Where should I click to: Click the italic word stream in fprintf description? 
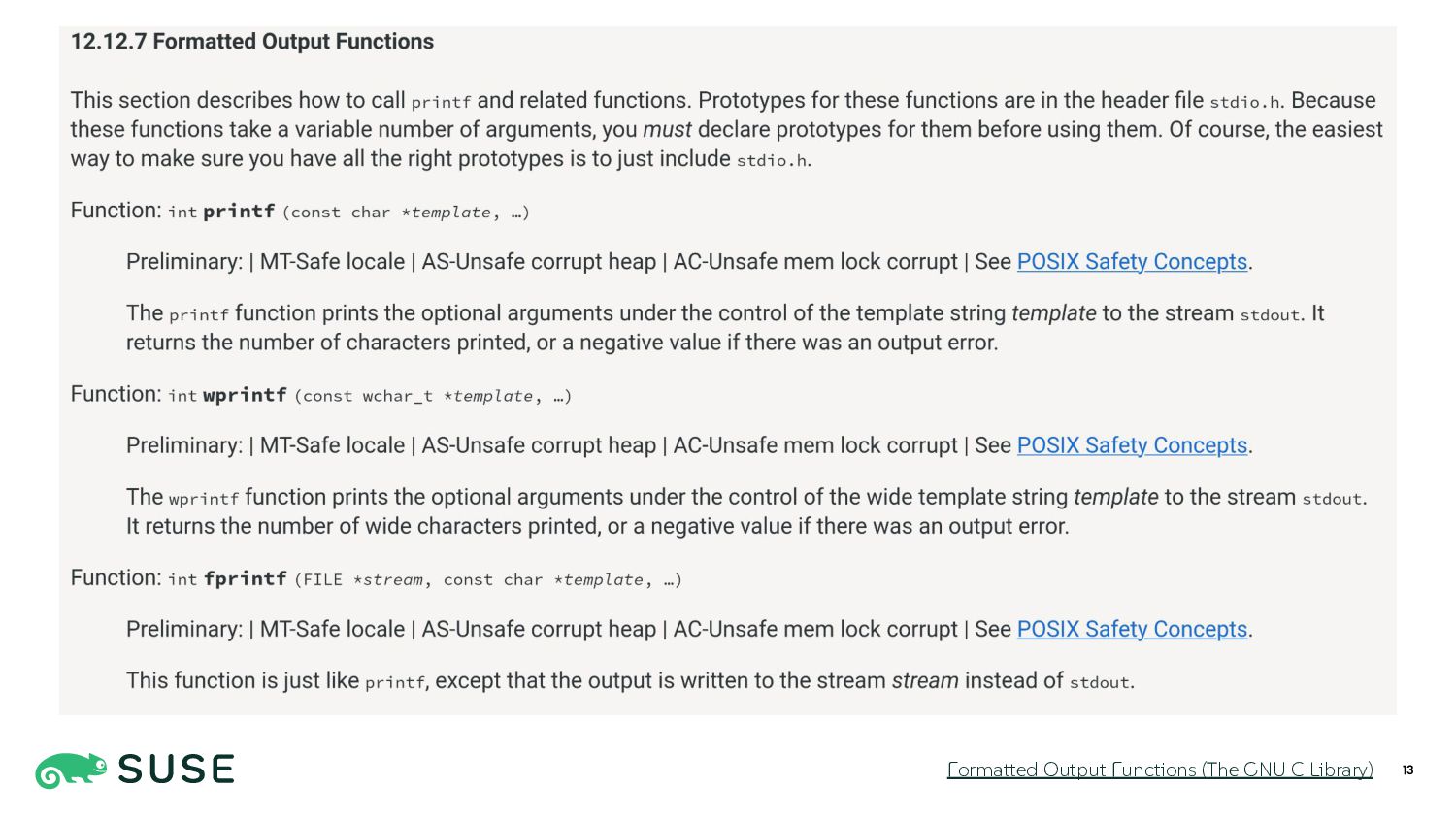[x=925, y=681]
